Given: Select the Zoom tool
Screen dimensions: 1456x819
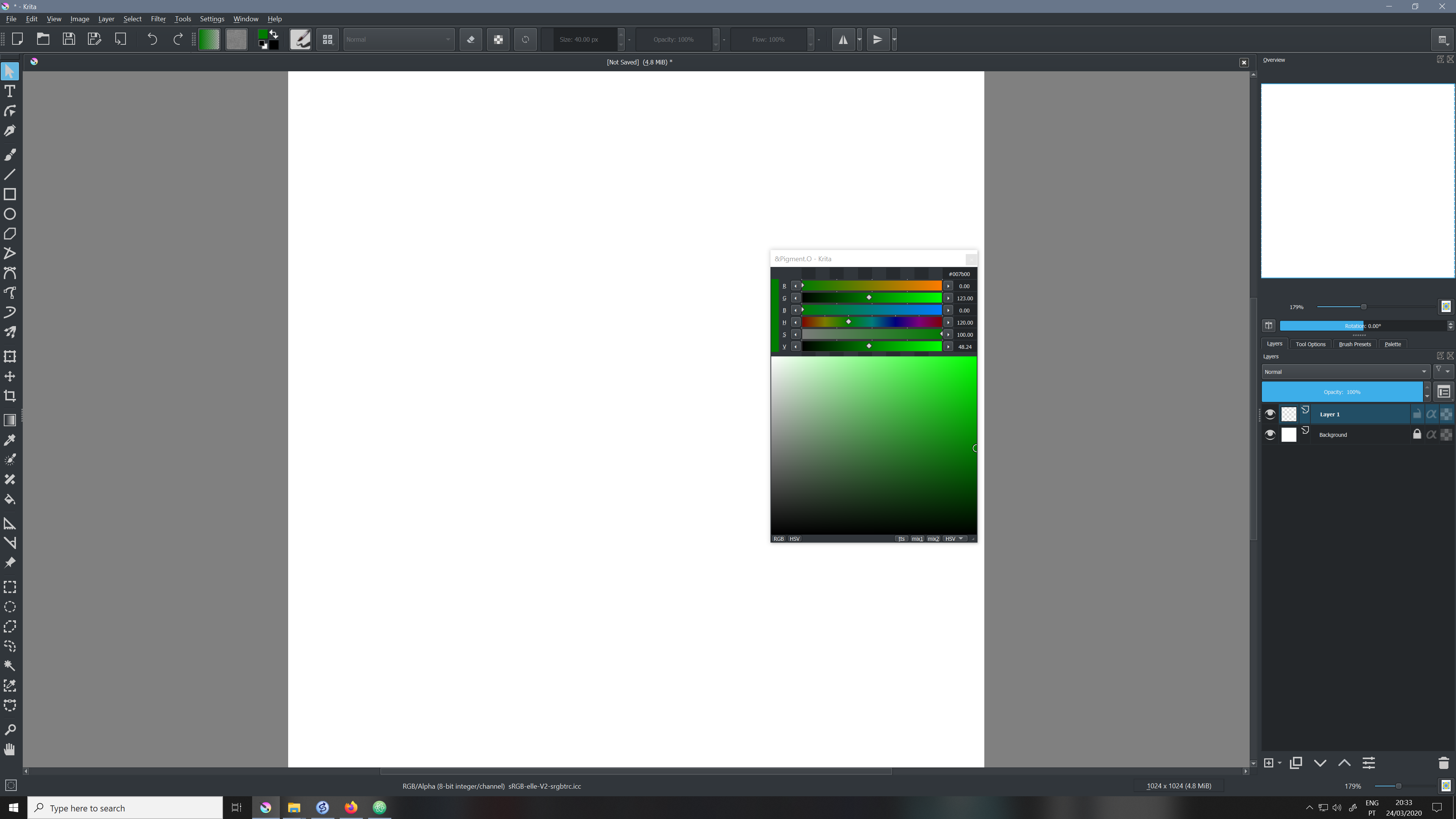Looking at the screenshot, I should click(x=9, y=729).
